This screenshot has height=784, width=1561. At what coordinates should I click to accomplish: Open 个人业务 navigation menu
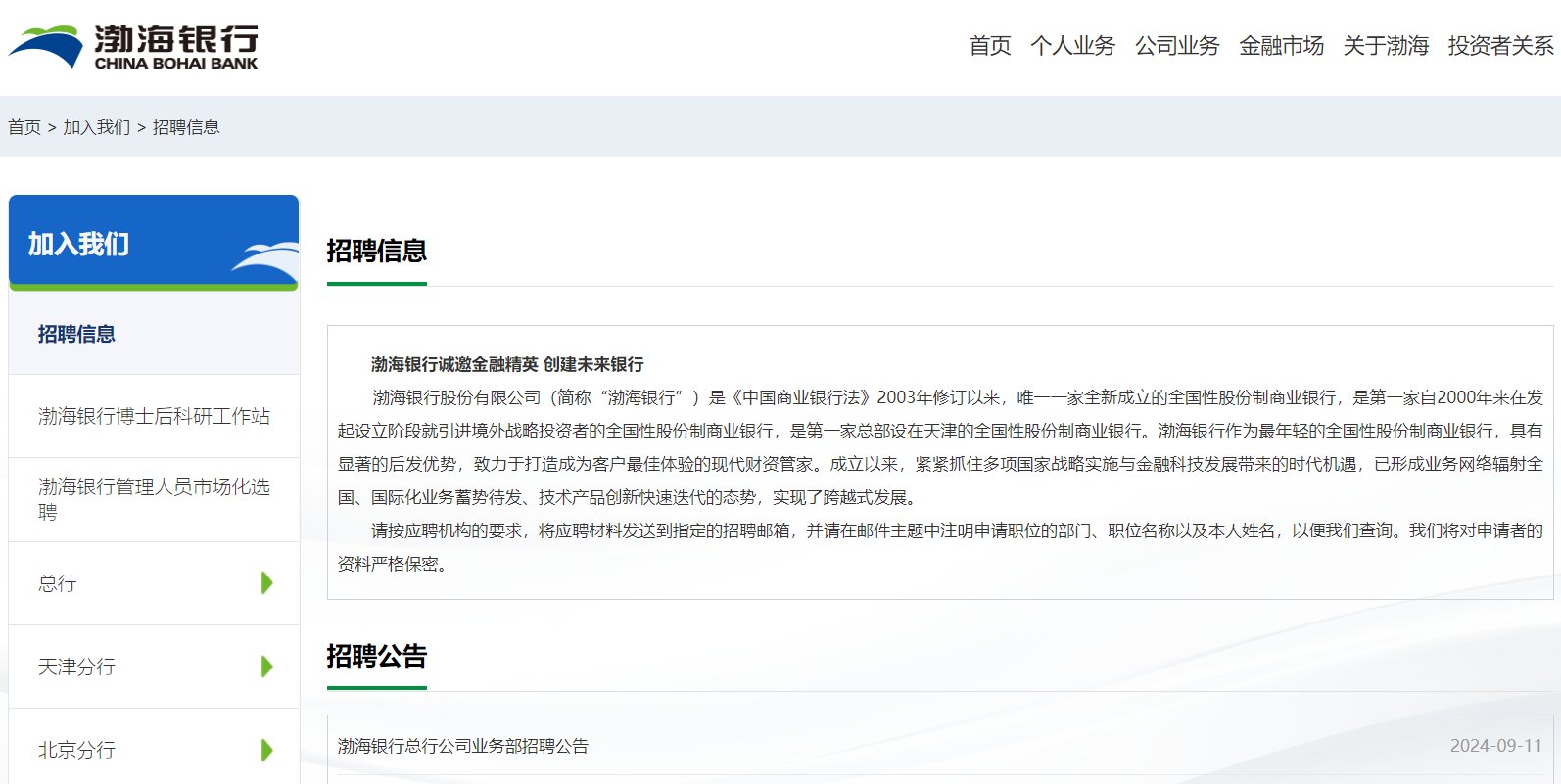1072,46
